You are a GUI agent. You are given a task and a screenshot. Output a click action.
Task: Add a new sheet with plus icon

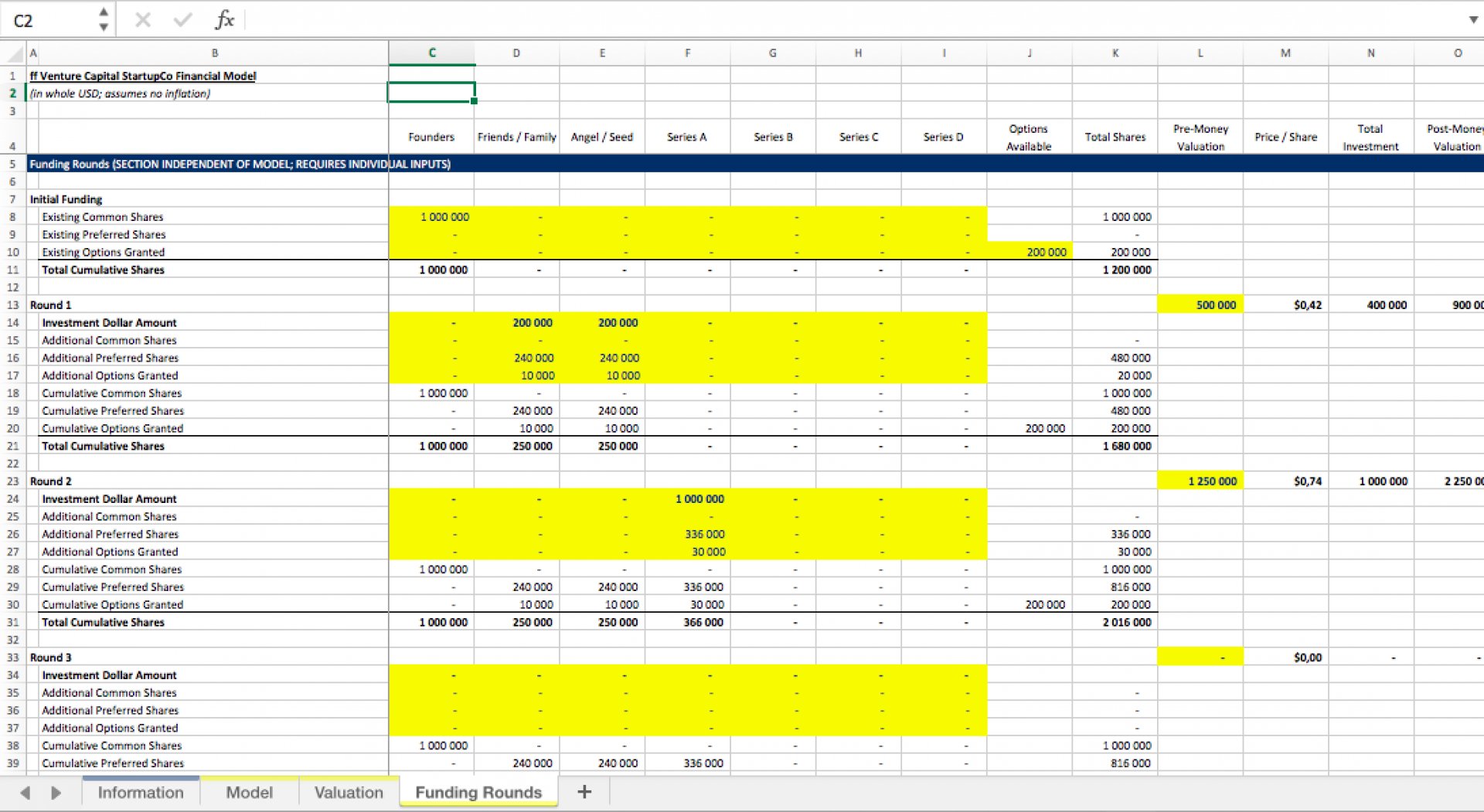pos(584,792)
